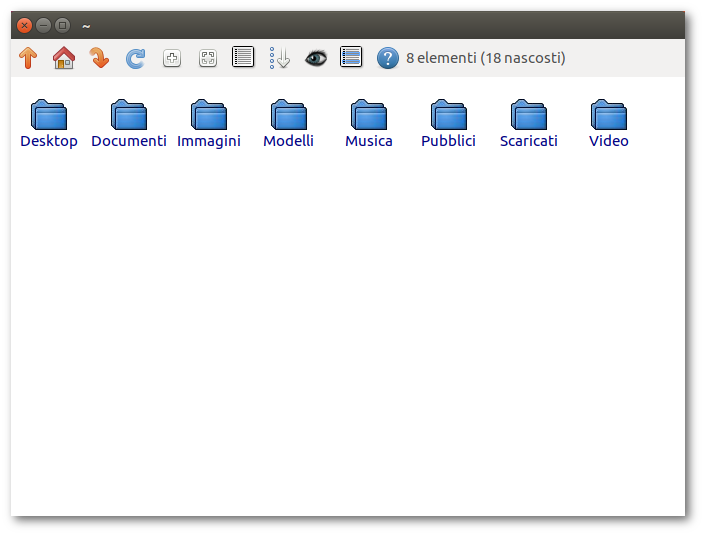
Task: Click the Immagini folder icon
Action: 209,116
